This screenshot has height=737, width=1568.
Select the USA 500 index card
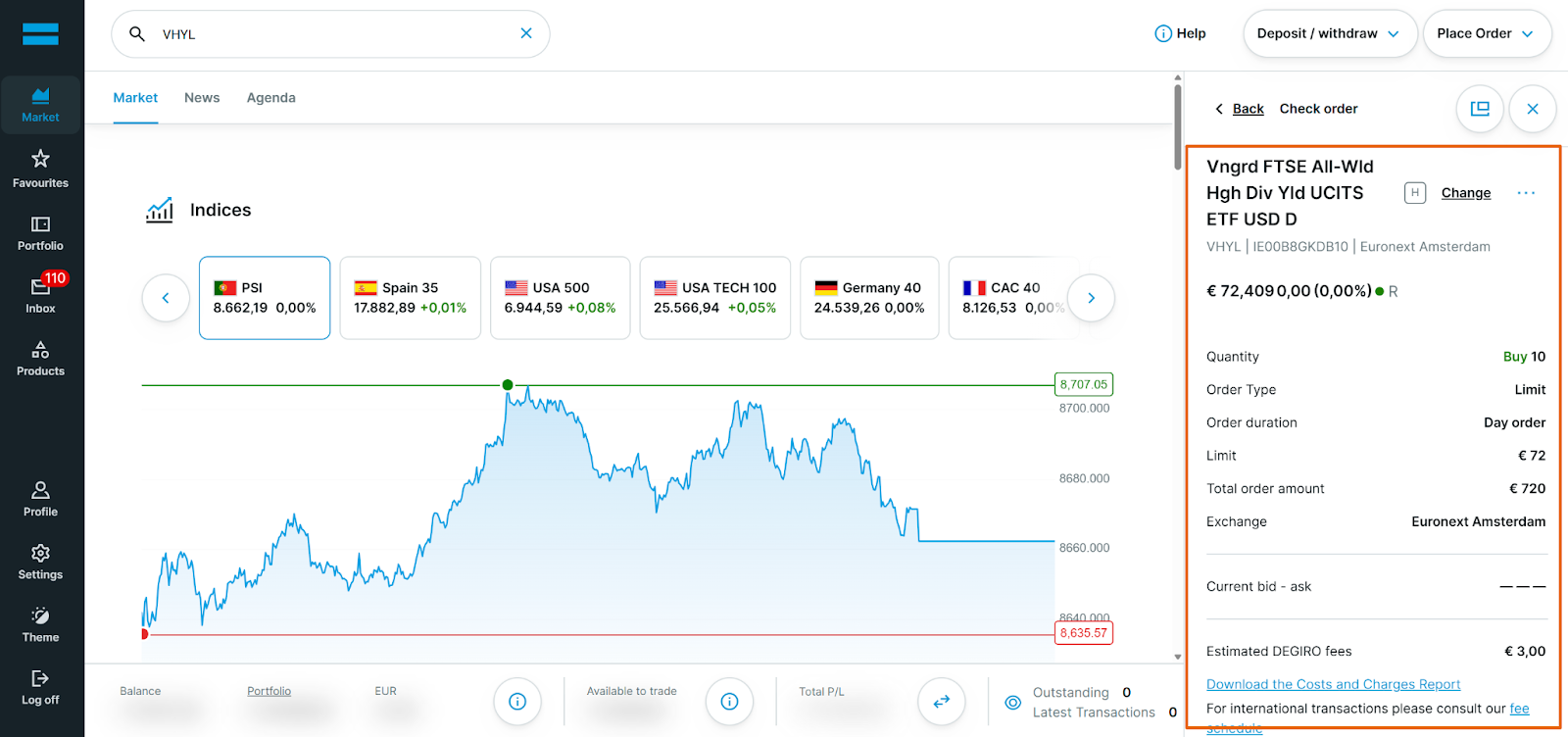[x=560, y=298]
